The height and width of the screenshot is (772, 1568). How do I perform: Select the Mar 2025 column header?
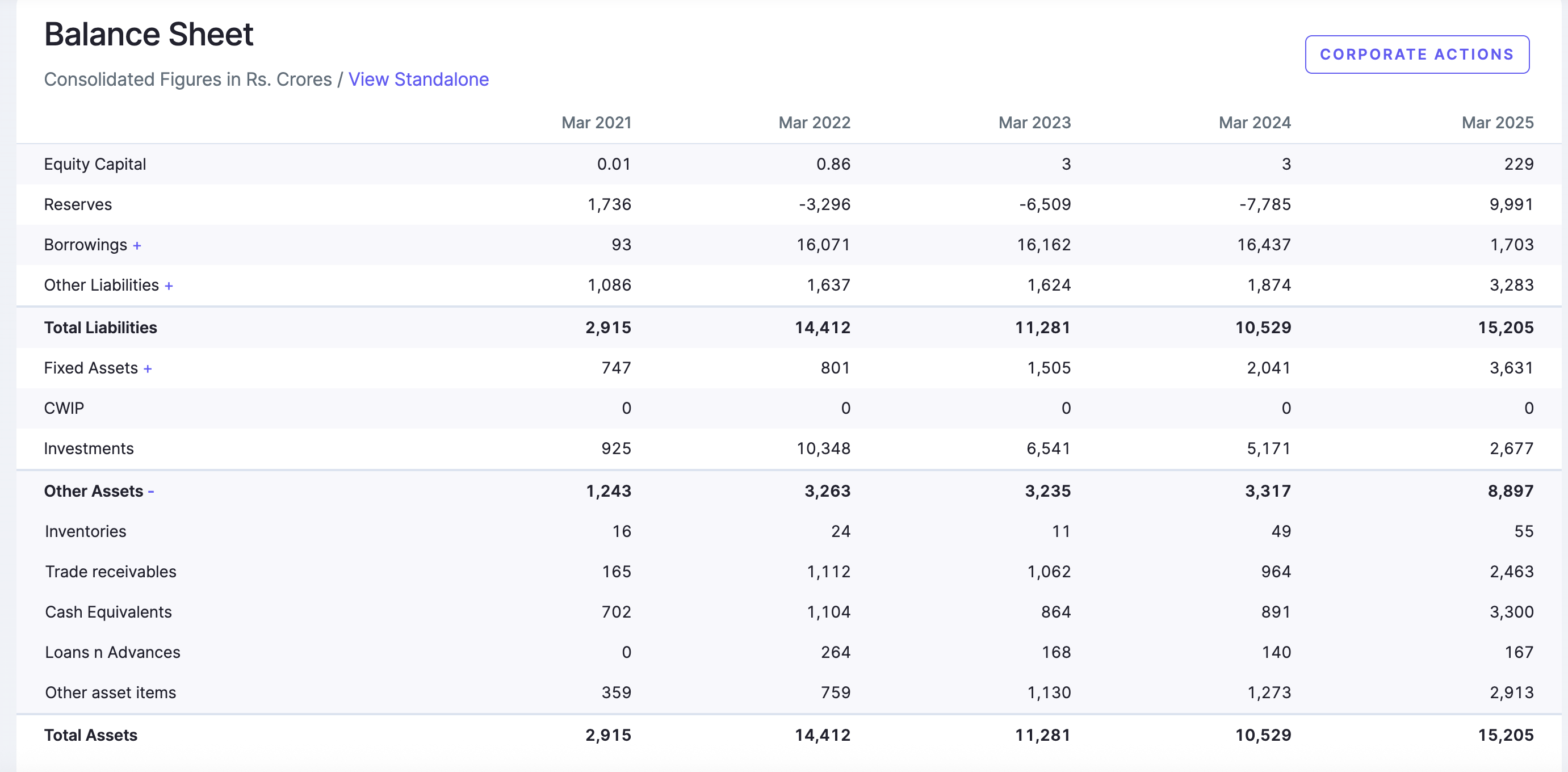coord(1498,123)
